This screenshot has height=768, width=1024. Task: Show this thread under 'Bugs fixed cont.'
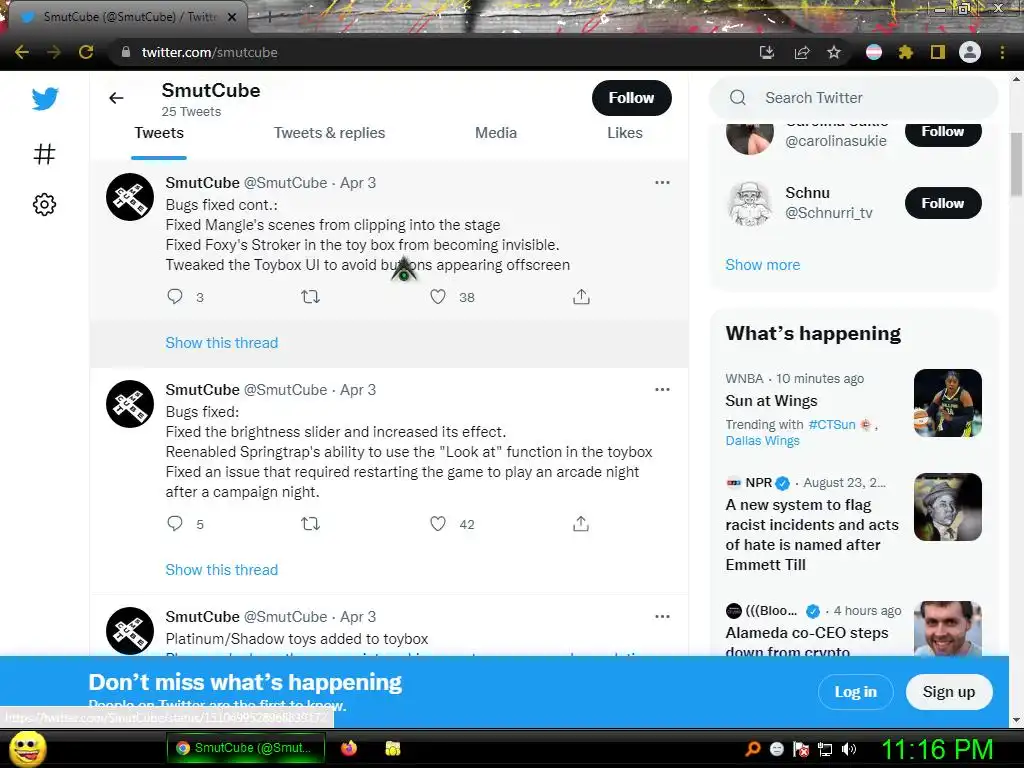[221, 343]
